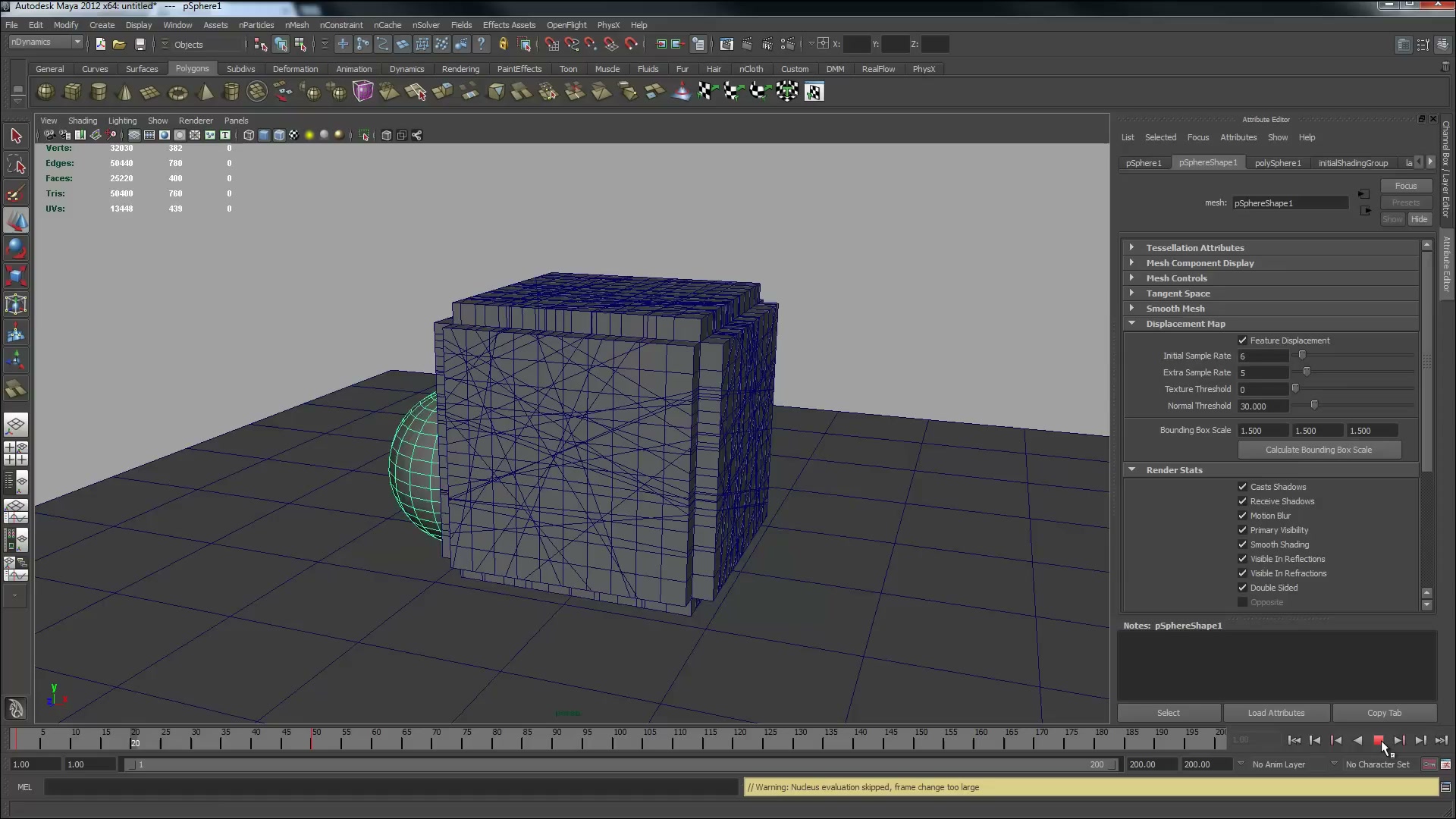Image resolution: width=1456 pixels, height=819 pixels.
Task: Toggle Primary Visibility checkbox
Action: [x=1242, y=530]
